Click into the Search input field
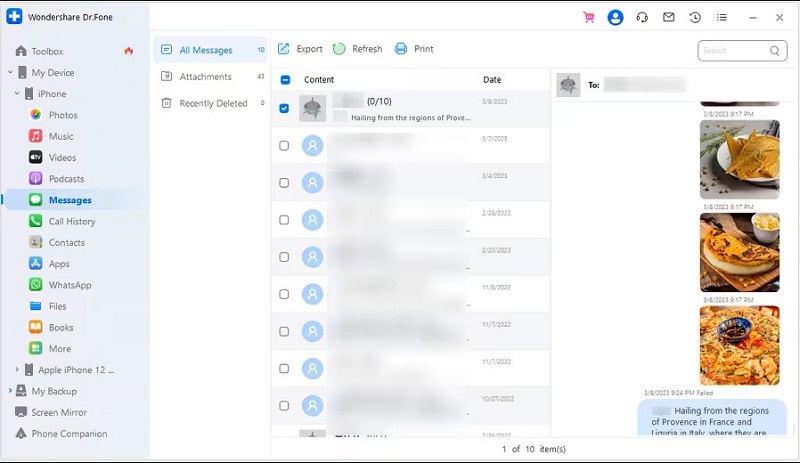This screenshot has width=800, height=463. click(731, 50)
